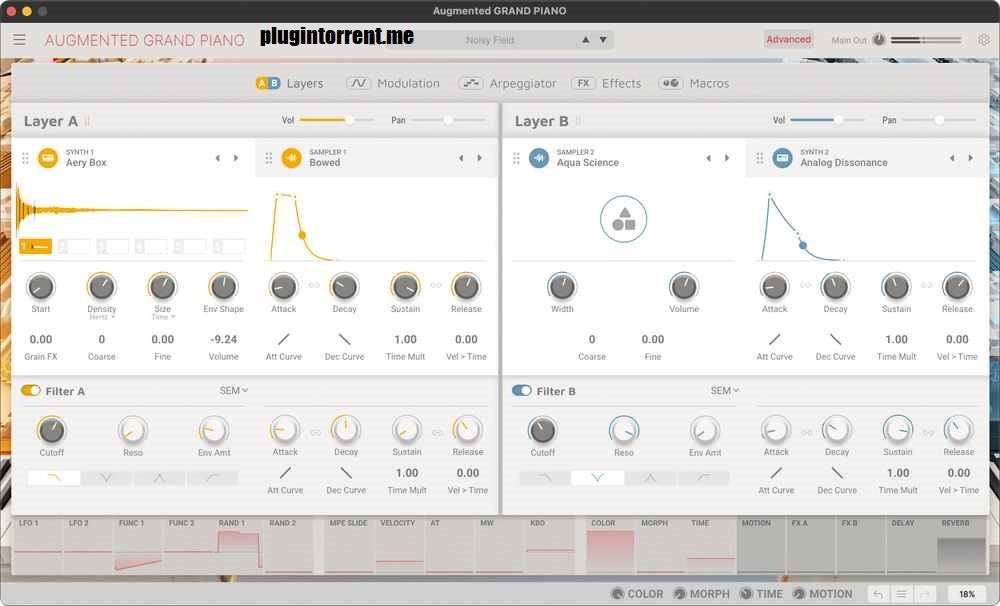
Task: Click the Synth 1 Aery Box engine icon
Action: [48, 158]
